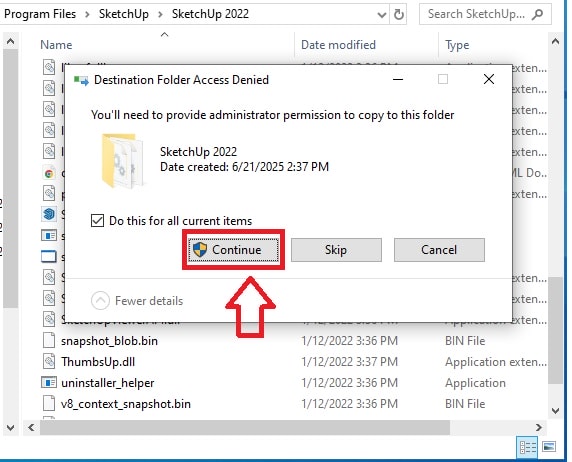Switch to details view layout icon
This screenshot has height=462, width=572.
click(x=527, y=447)
